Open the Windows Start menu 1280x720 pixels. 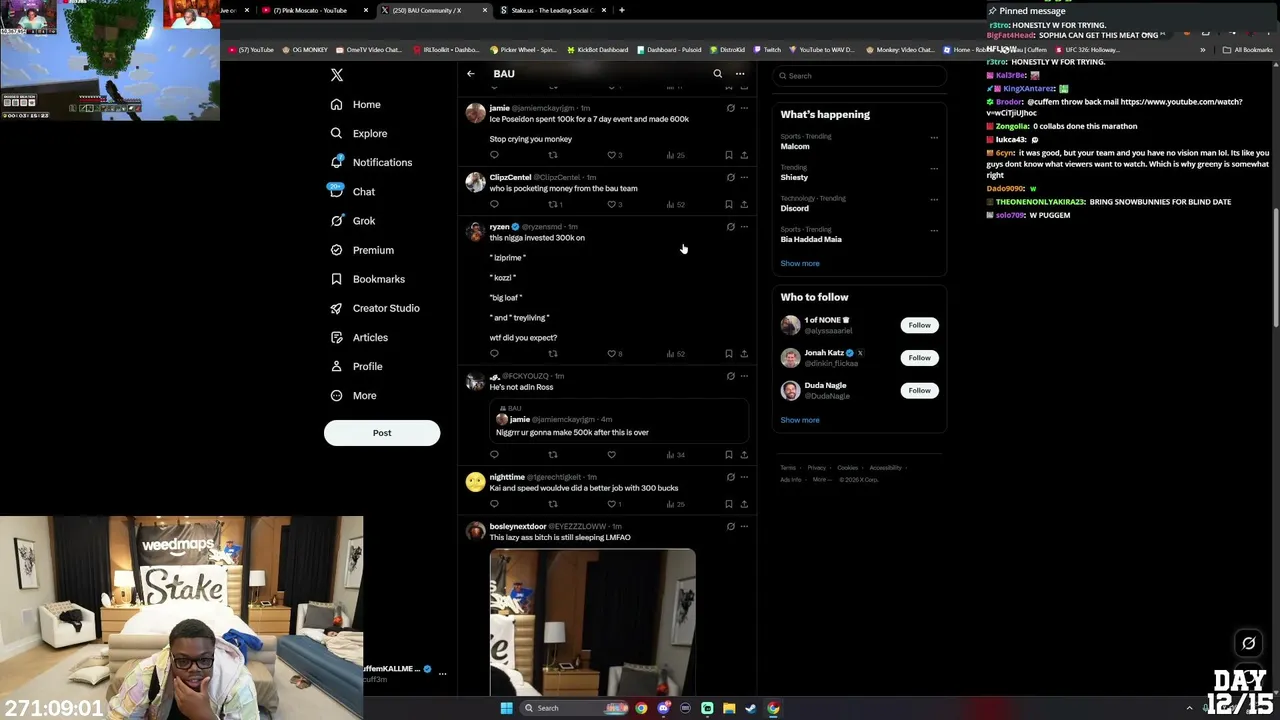[x=506, y=708]
